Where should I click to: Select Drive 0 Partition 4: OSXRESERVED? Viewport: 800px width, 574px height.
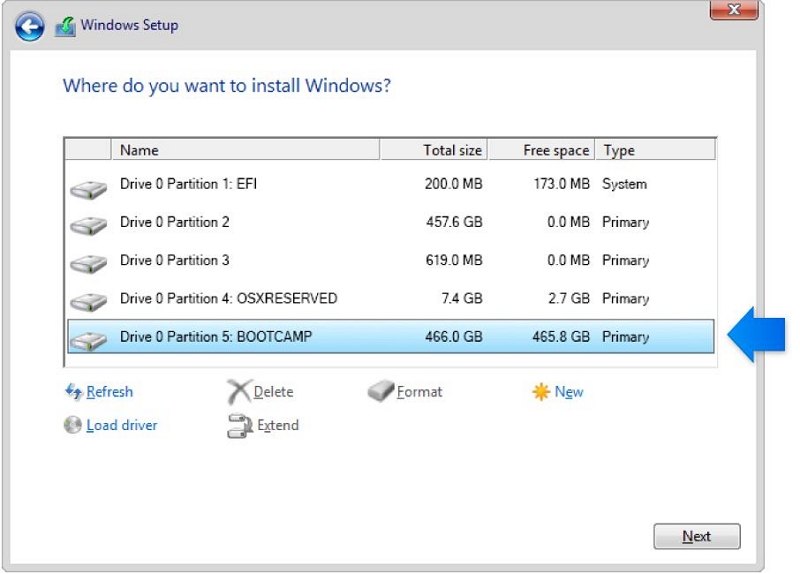point(390,298)
